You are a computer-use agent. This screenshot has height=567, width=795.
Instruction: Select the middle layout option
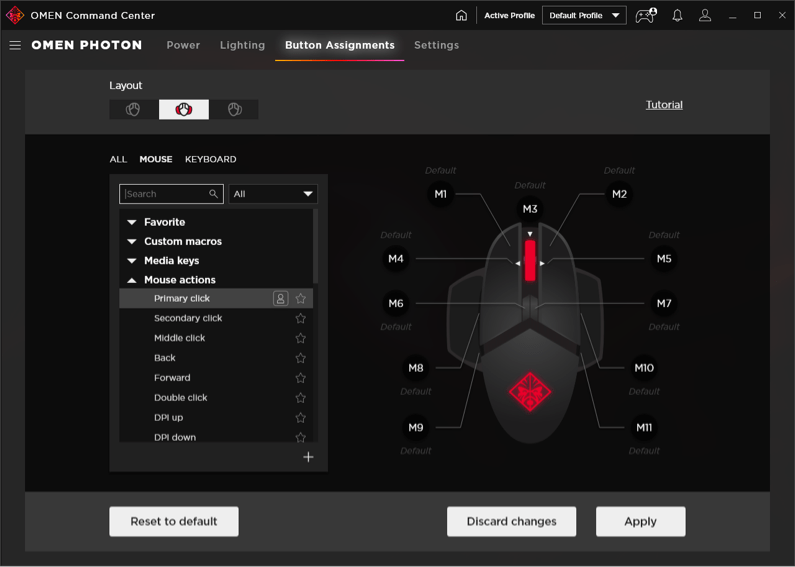coord(184,109)
